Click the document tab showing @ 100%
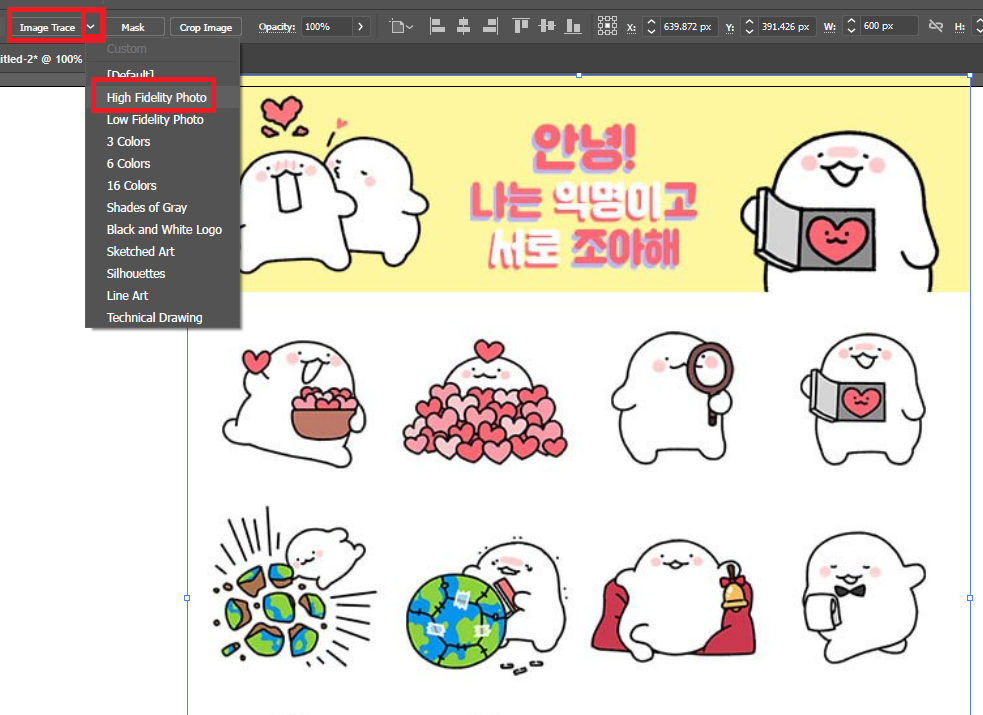The height and width of the screenshot is (715, 983). pyautogui.click(x=41, y=59)
